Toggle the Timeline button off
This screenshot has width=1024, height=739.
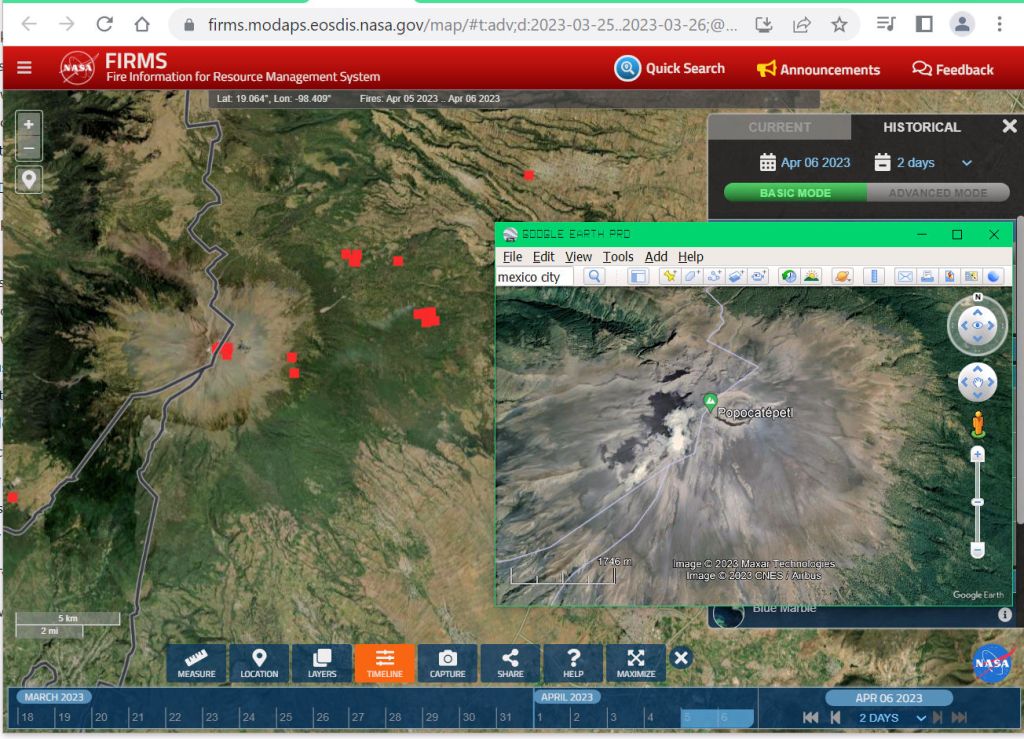(385, 662)
